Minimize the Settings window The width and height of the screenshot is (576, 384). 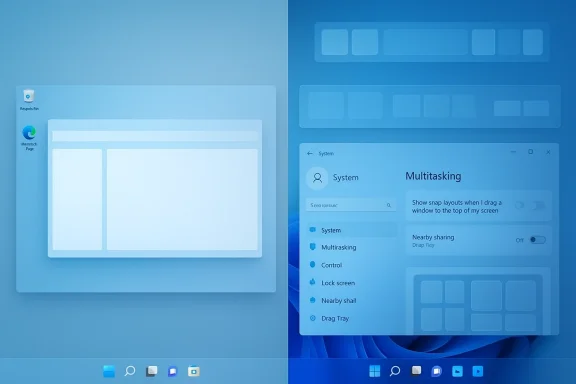[x=513, y=152]
